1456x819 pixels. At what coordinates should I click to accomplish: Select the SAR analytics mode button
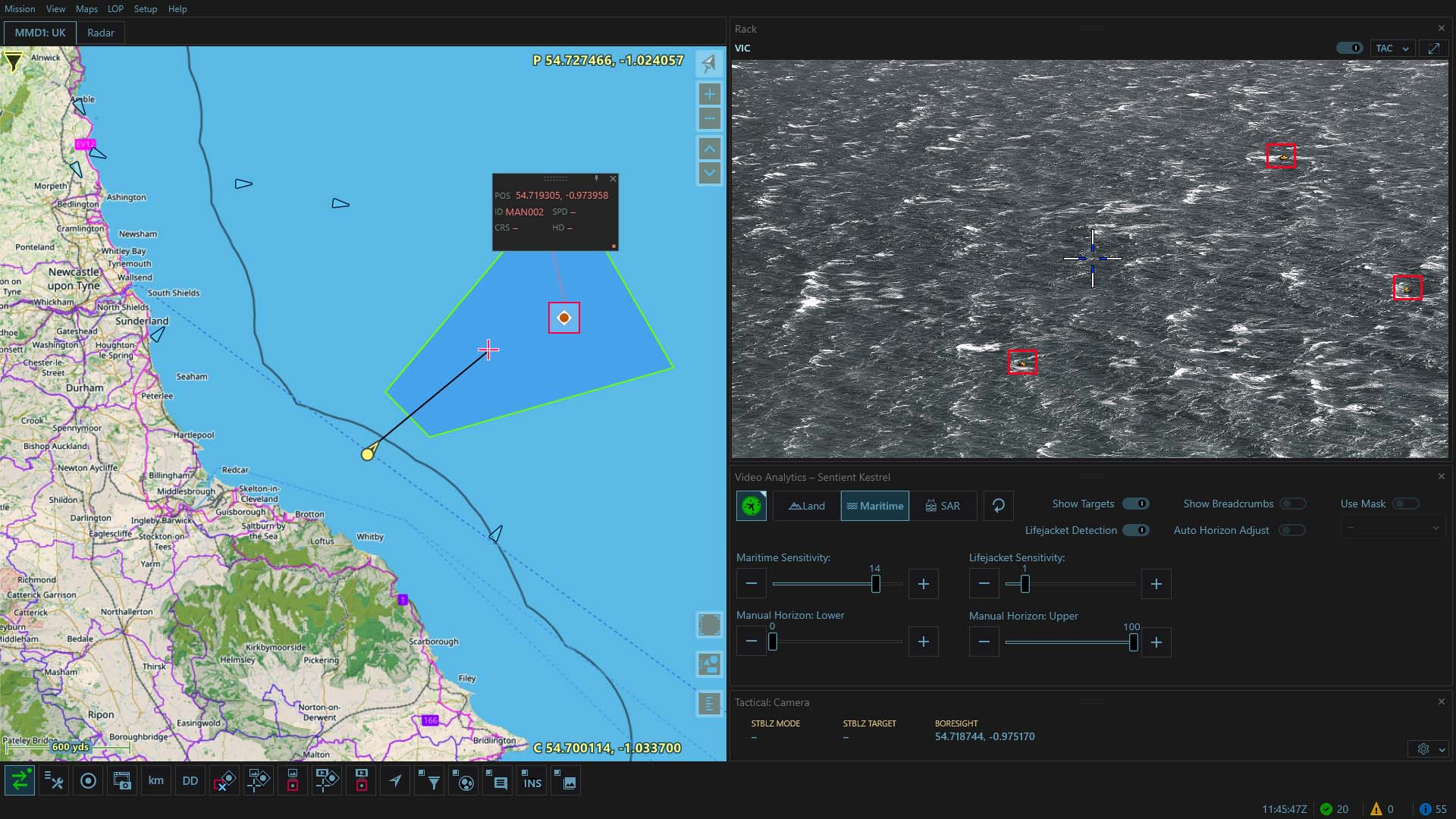pos(943,506)
